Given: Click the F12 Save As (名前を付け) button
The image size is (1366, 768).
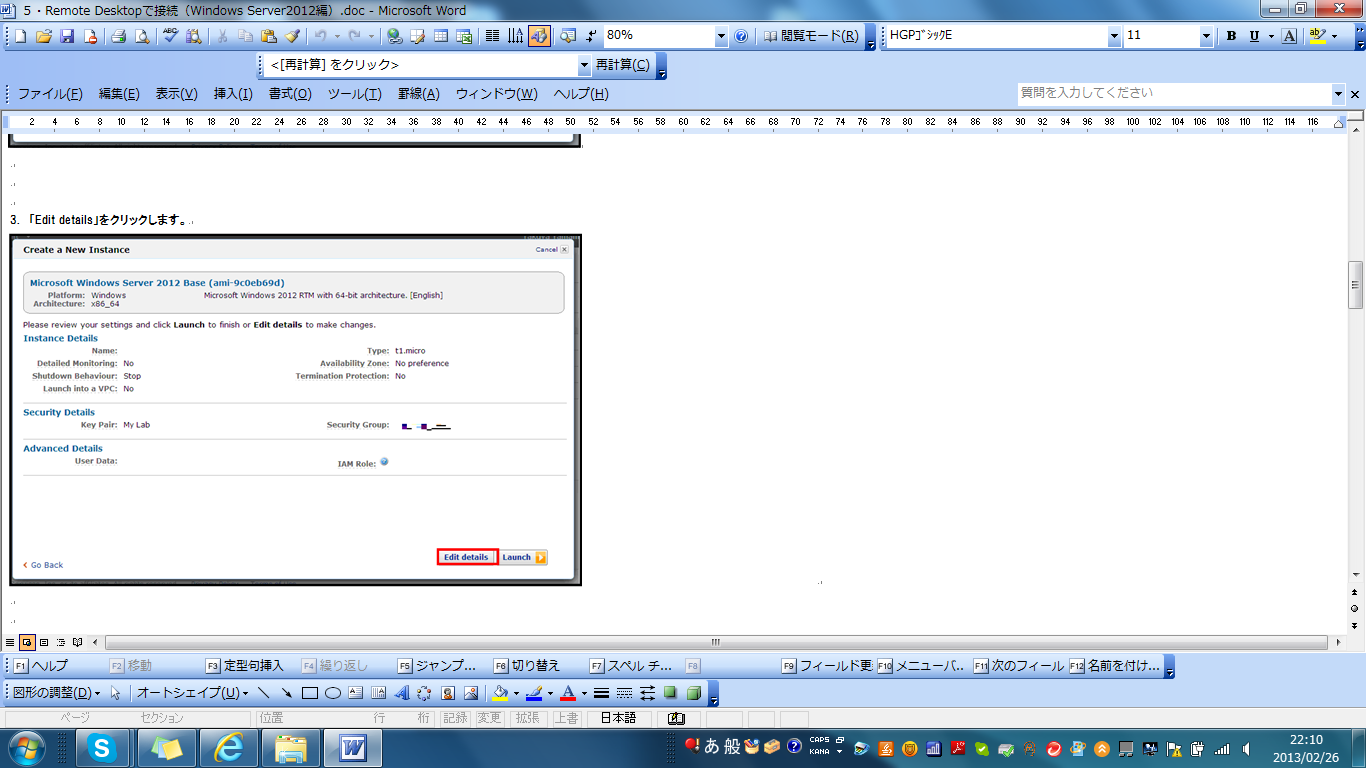Looking at the screenshot, I should point(1115,666).
